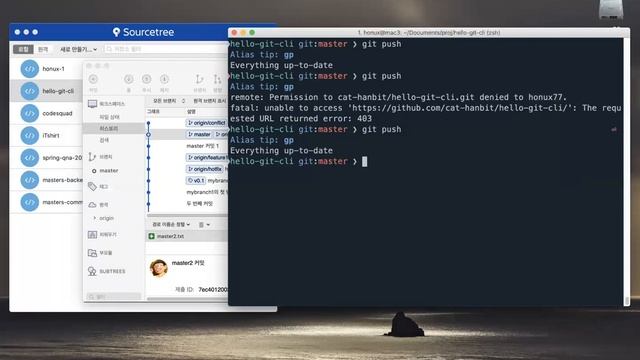Screen dimensions: 640x360
Task: Click the 'returned error: 403' terminal line
Action: click(301, 118)
